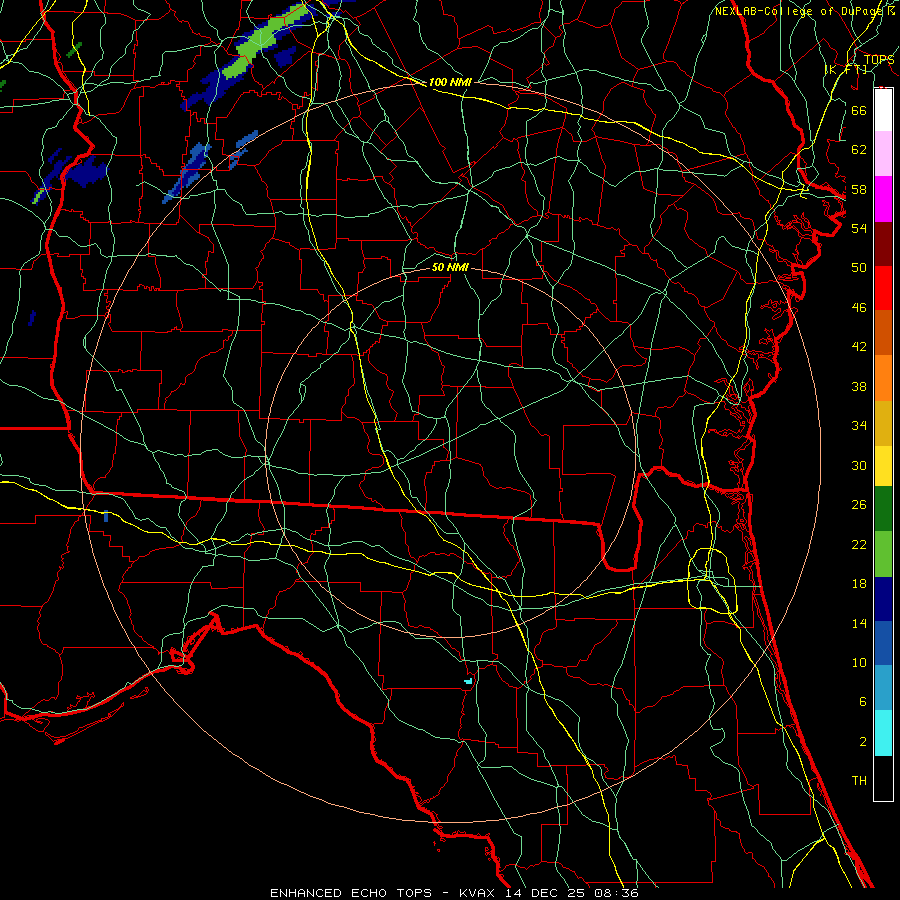The image size is (900, 900).
Task: Click the '100 NMI' range ring label
Action: [450, 82]
